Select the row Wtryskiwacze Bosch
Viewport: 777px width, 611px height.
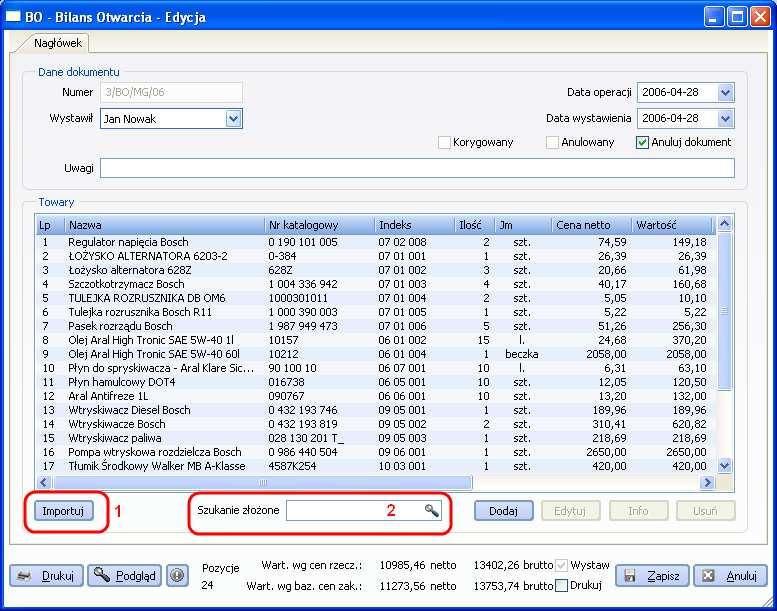pyautogui.click(x=376, y=424)
